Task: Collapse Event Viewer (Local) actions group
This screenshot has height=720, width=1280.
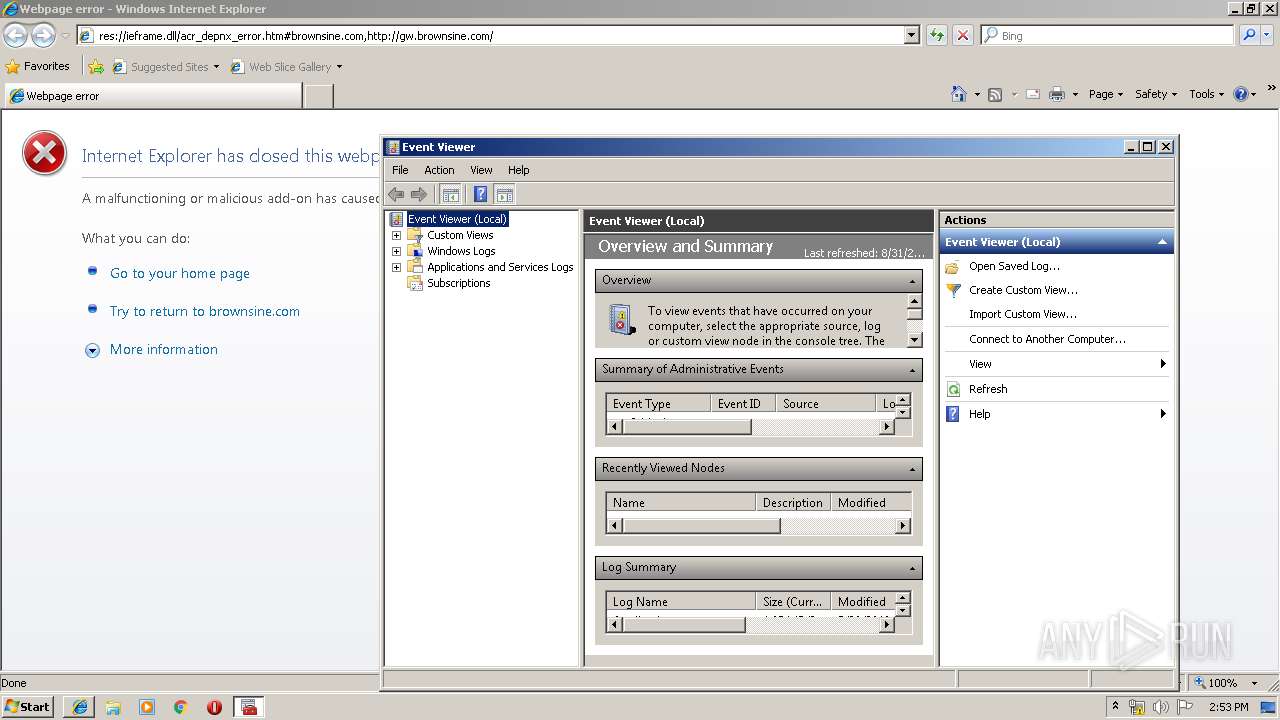Action: (1162, 242)
